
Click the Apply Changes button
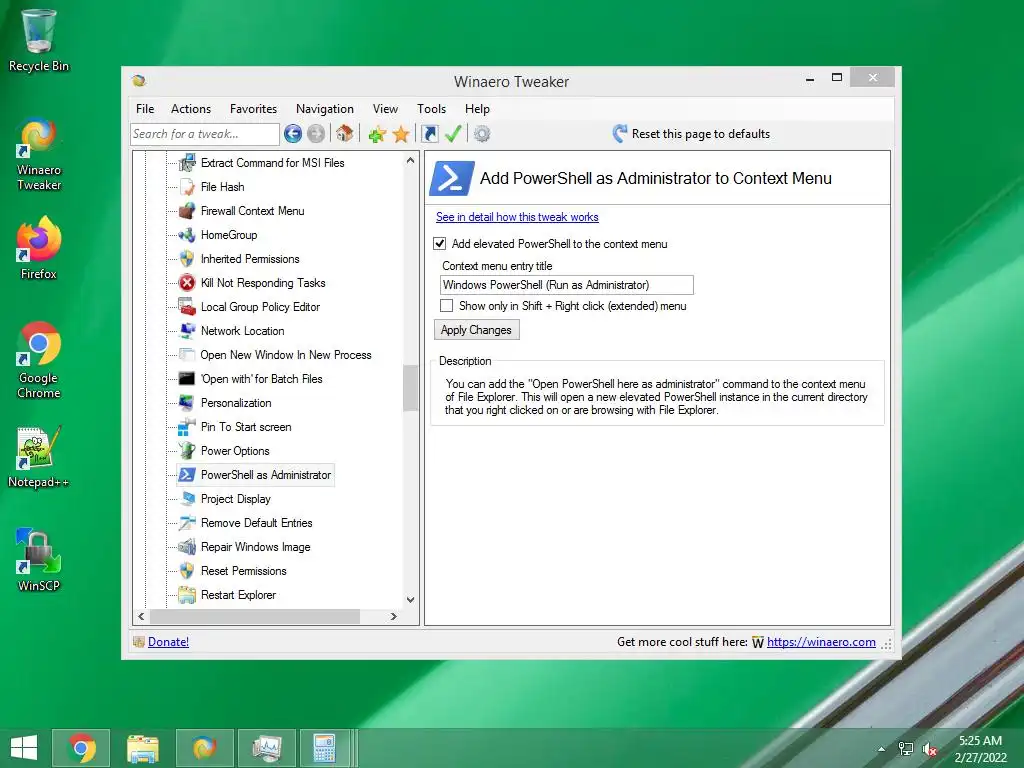tap(477, 330)
